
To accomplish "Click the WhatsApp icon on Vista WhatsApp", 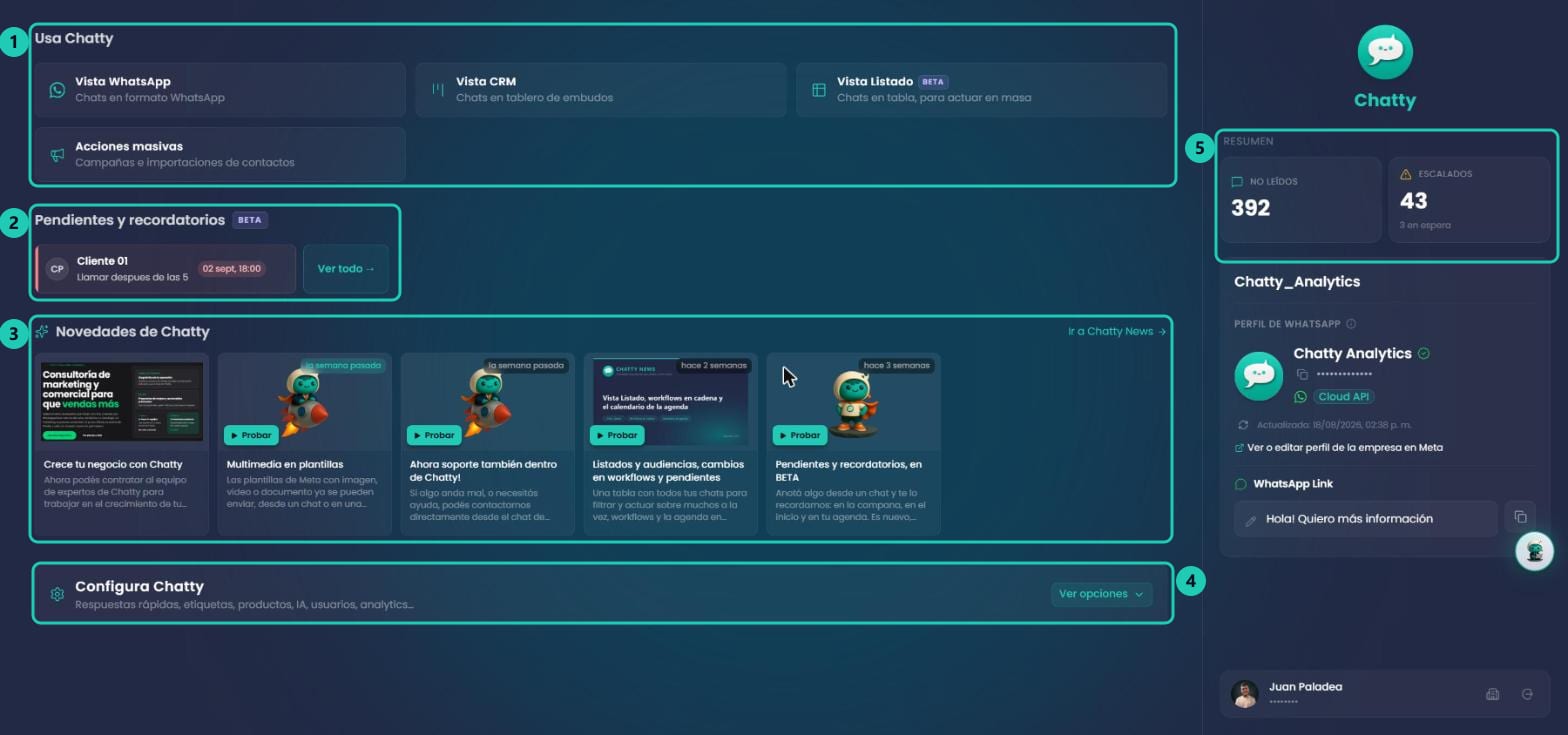I will point(57,90).
